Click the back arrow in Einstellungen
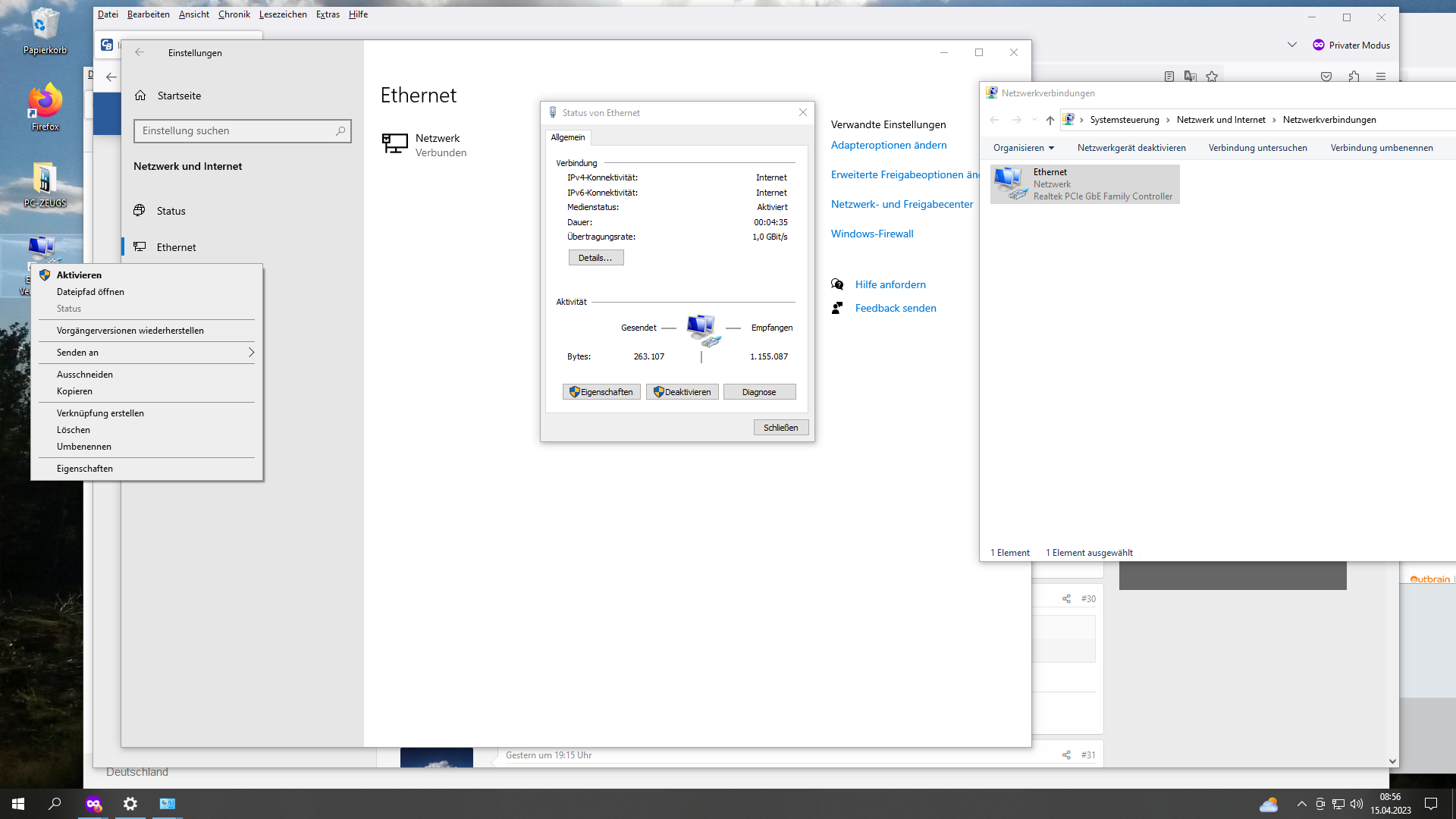Screen dimensions: 1456x819 click(x=139, y=52)
